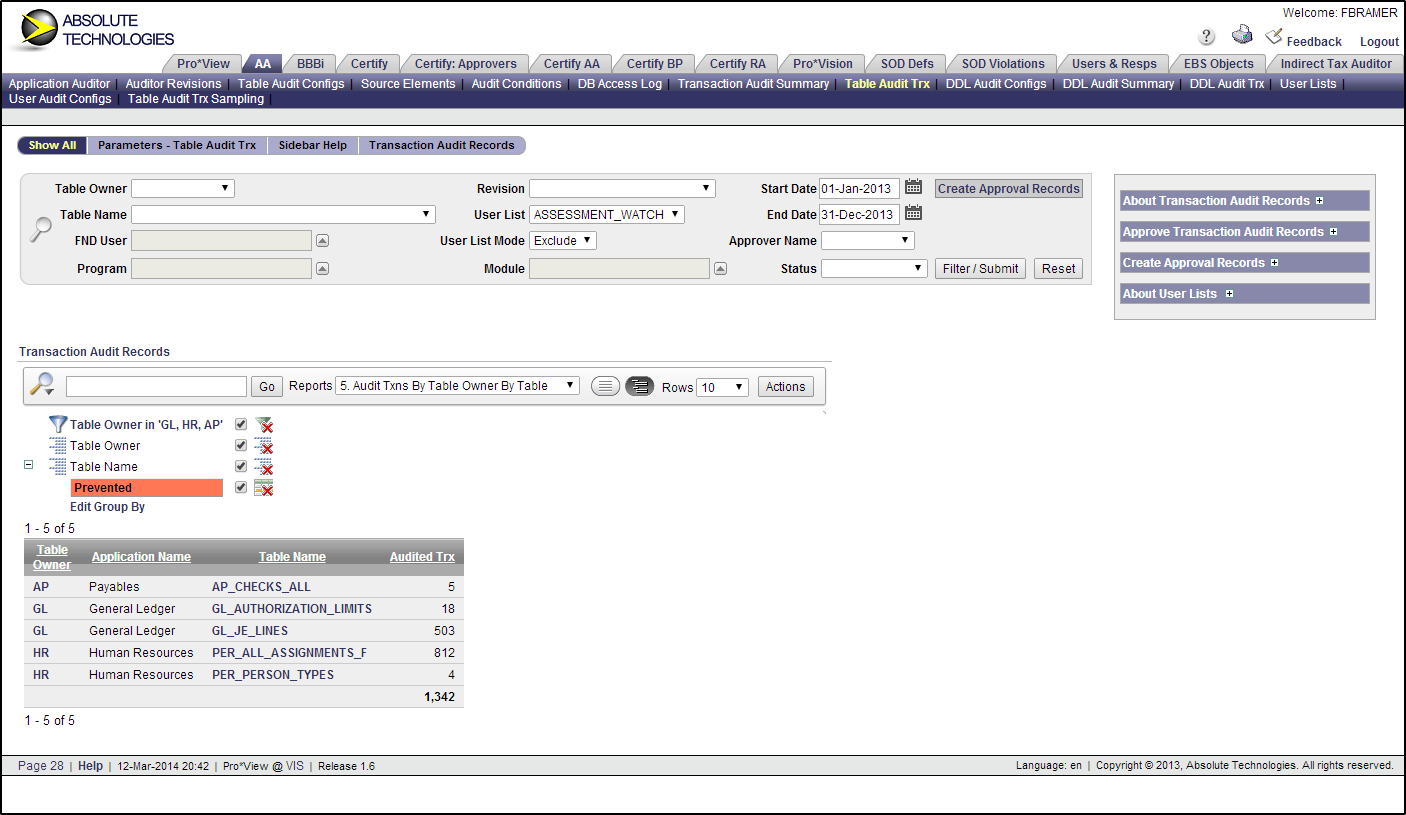Click the printer icon in header
Screen dimensions: 1406x815
click(1242, 35)
